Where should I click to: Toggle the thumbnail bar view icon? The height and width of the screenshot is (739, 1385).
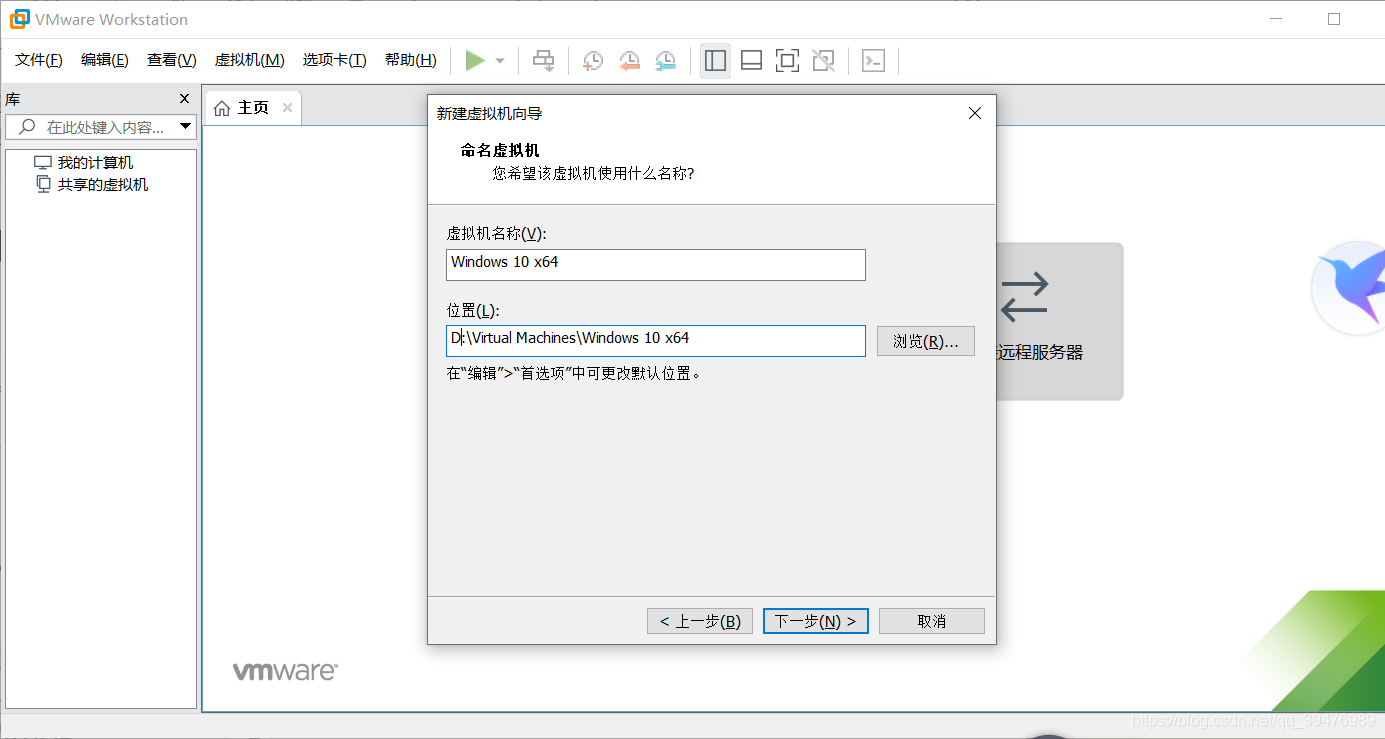click(751, 61)
